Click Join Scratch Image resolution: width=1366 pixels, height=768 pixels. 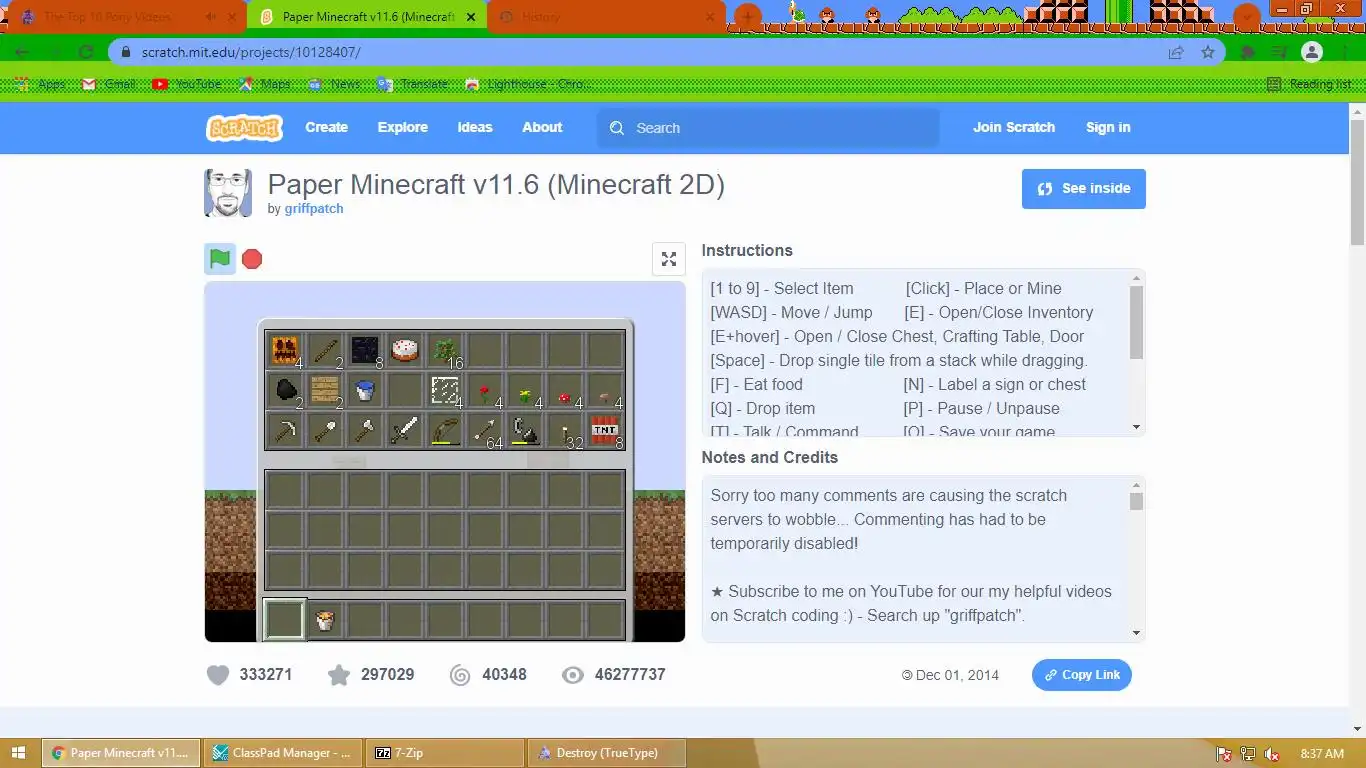pyautogui.click(x=1014, y=127)
